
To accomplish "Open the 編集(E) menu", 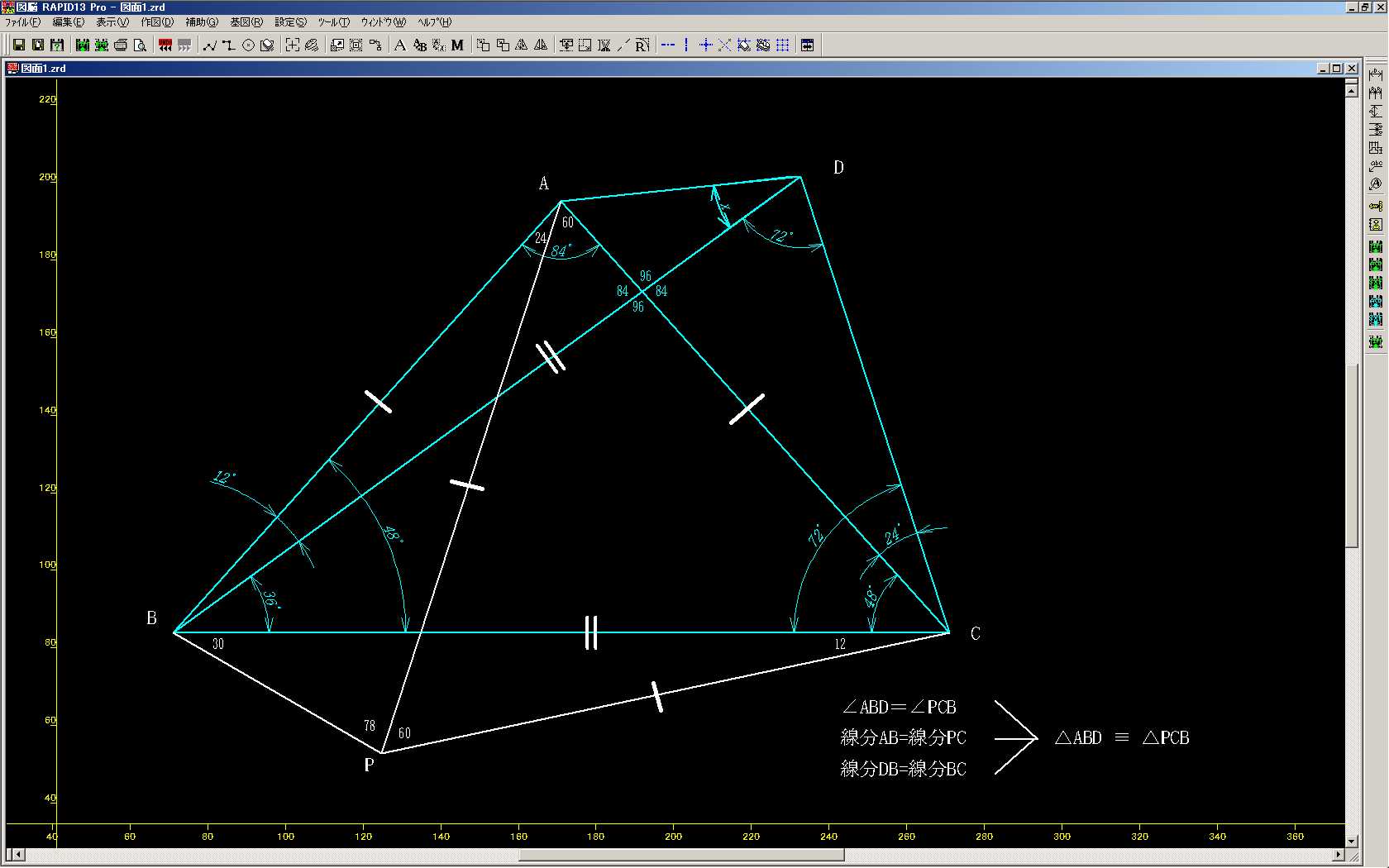I will pos(68,22).
